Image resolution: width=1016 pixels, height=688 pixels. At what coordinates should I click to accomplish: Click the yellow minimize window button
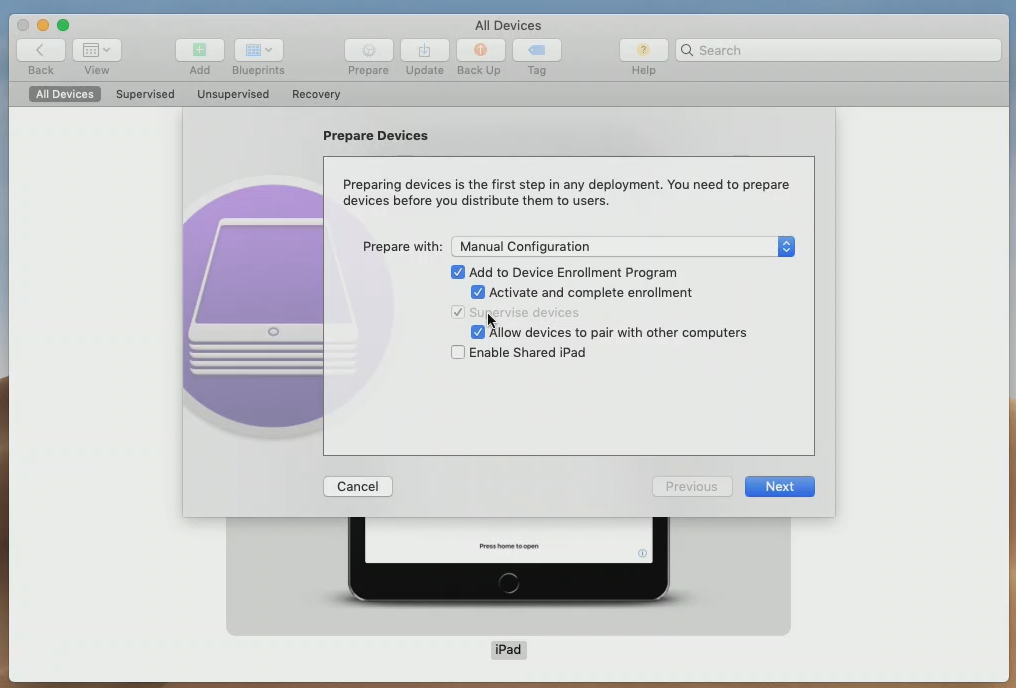click(43, 25)
